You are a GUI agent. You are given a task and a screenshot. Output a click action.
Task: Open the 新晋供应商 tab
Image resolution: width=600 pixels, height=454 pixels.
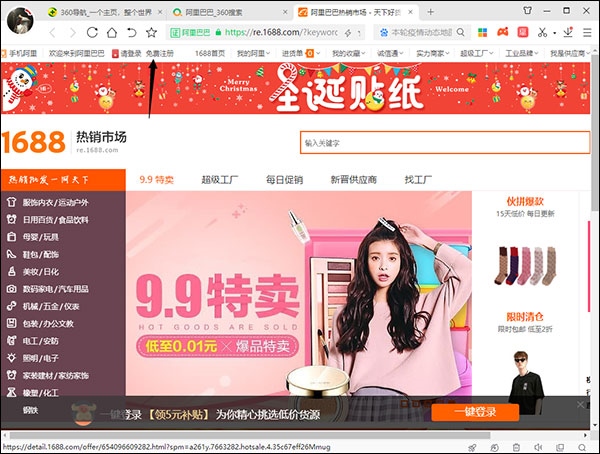pos(354,180)
